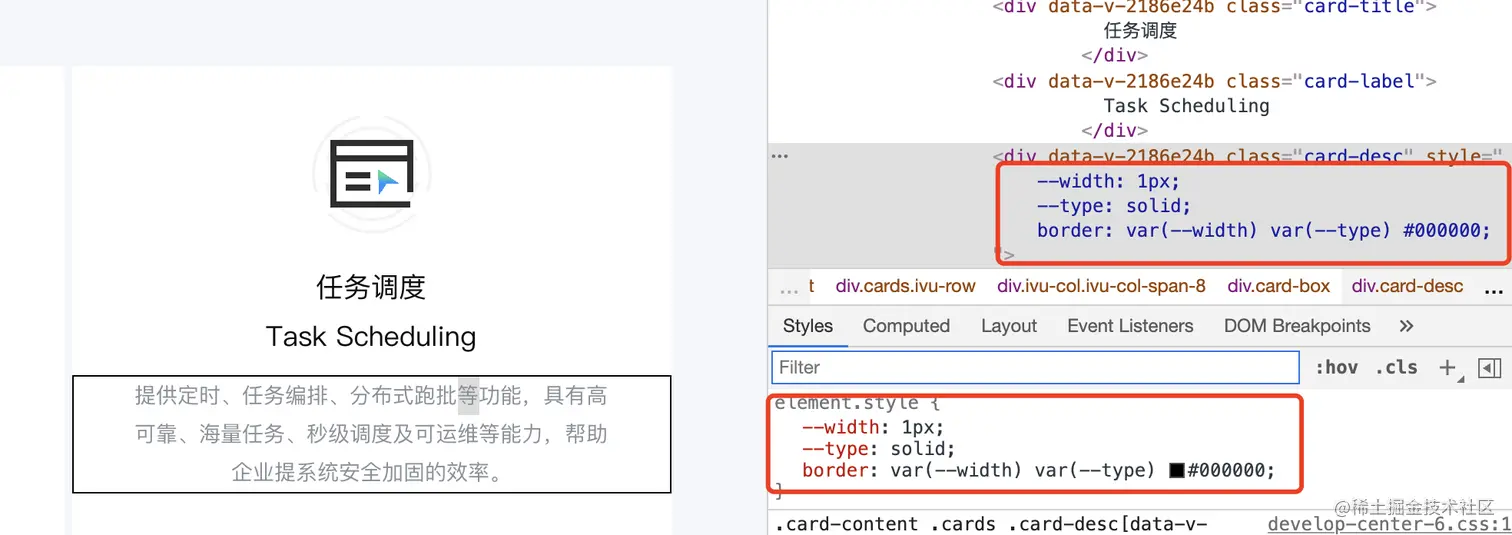The width and height of the screenshot is (1512, 535).
Task: Click the bordered card description paragraph
Action: pos(371,434)
